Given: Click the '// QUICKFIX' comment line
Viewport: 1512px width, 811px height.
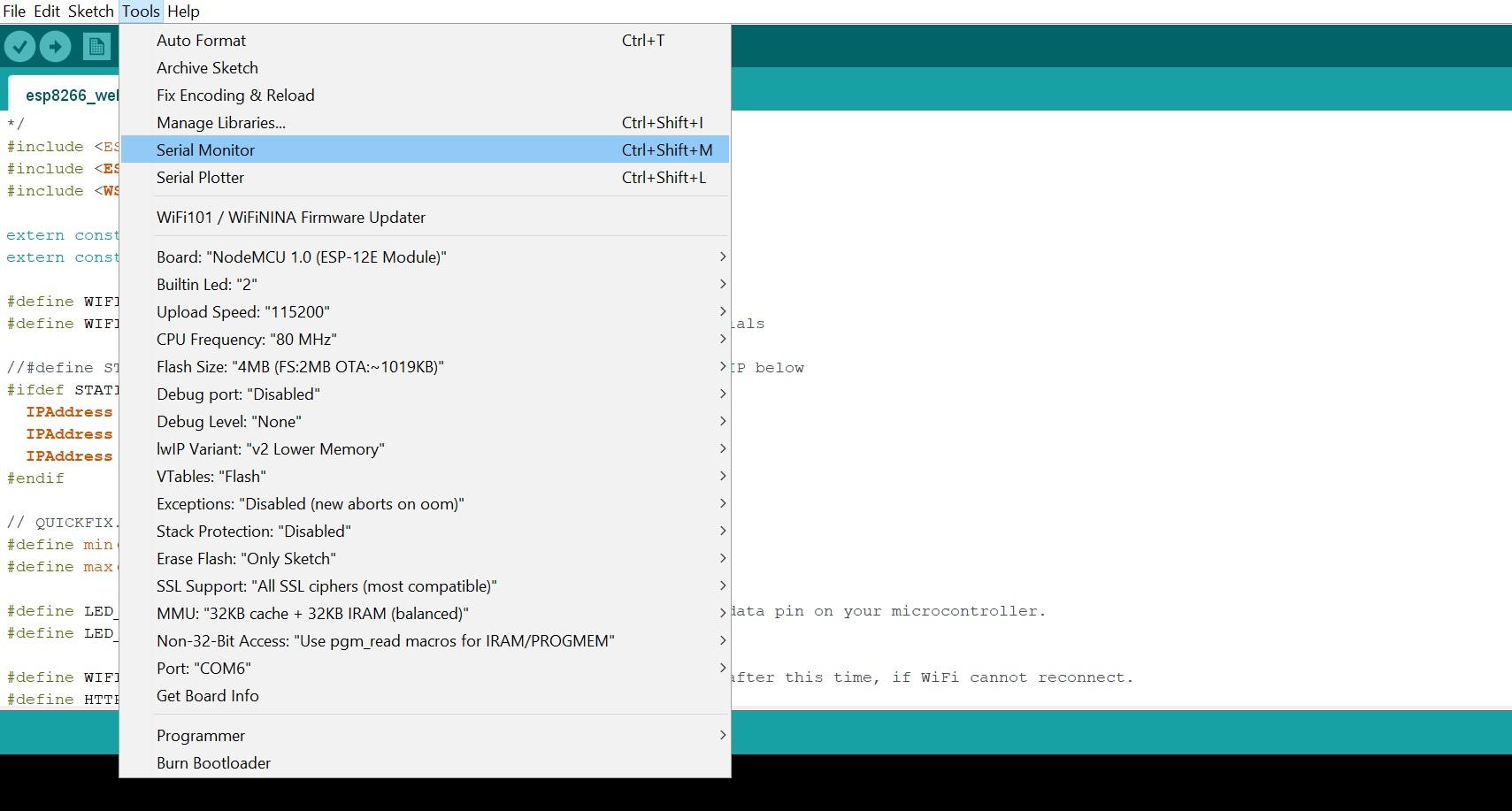Looking at the screenshot, I should 62,523.
